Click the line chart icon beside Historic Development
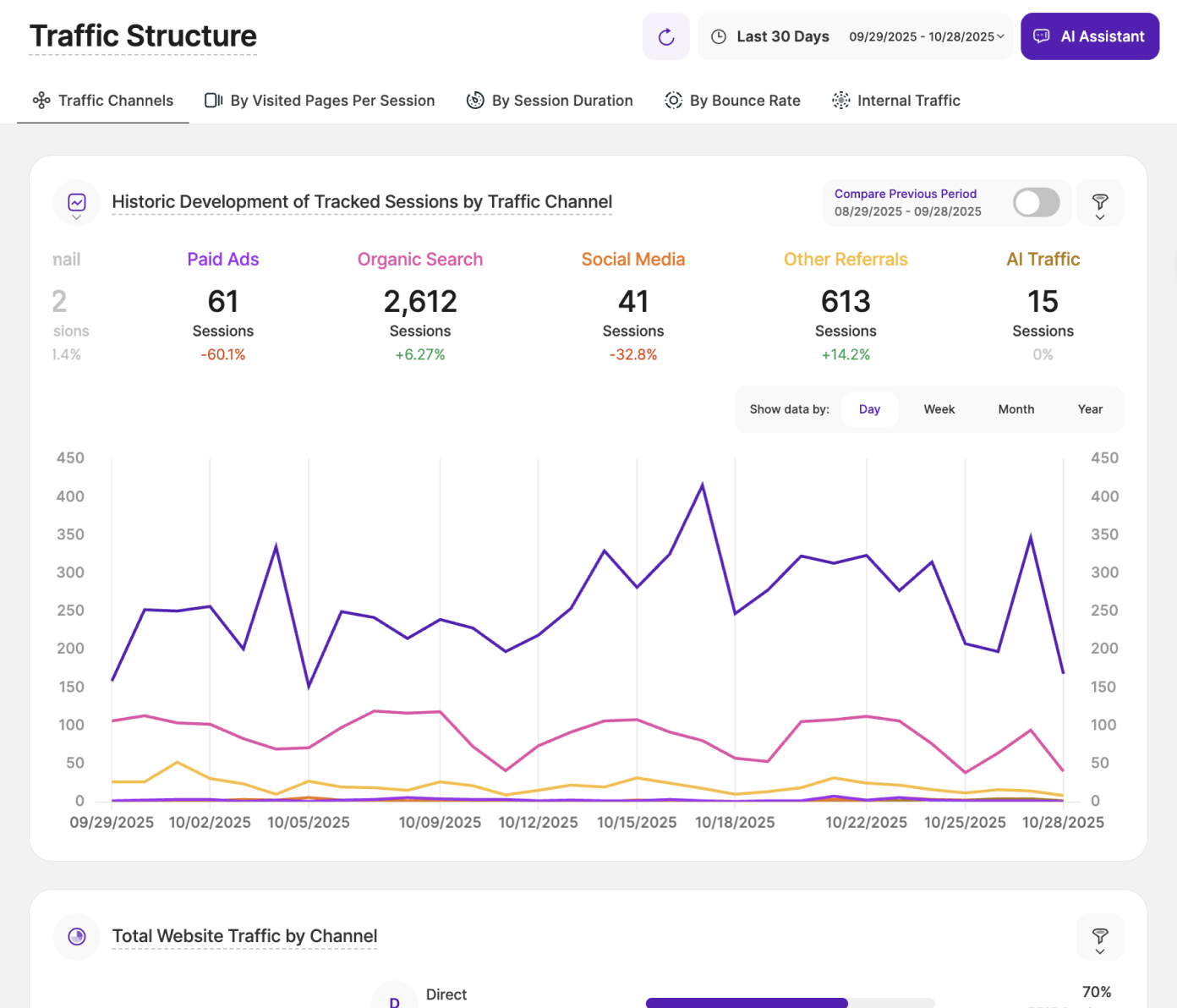1177x1008 pixels. point(76,202)
